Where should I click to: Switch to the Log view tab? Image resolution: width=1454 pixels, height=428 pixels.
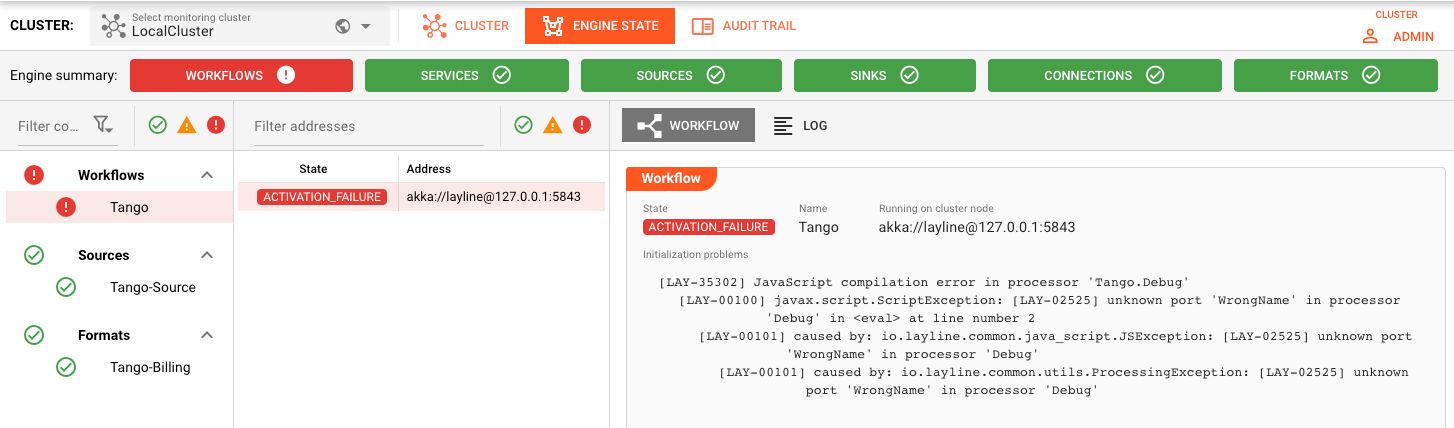(x=801, y=125)
